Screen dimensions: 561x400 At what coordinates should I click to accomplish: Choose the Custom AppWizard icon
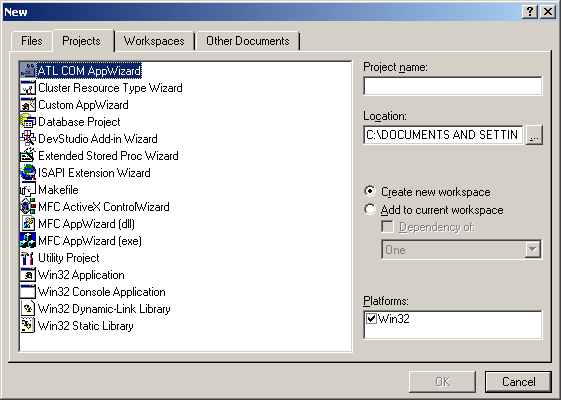pyautogui.click(x=28, y=104)
